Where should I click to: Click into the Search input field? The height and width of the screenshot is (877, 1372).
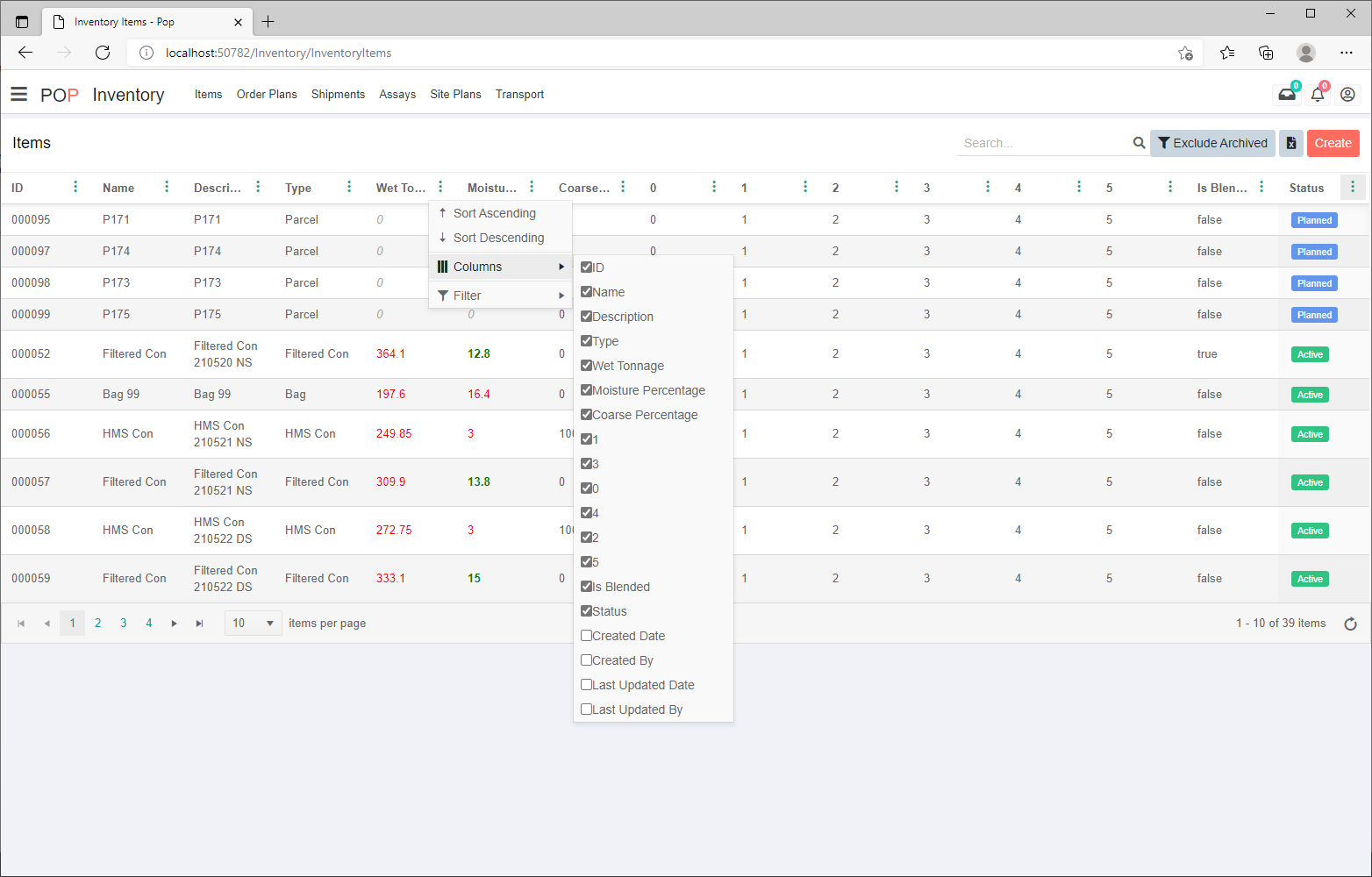1044,143
